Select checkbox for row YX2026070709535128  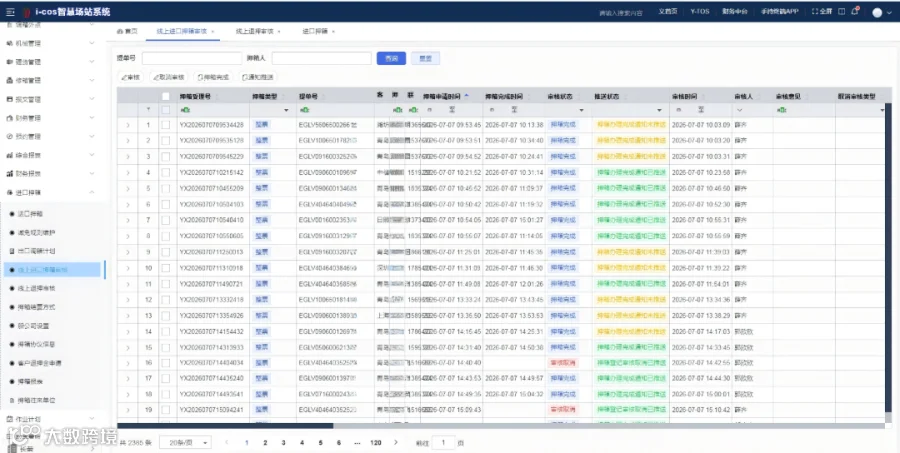coord(166,140)
